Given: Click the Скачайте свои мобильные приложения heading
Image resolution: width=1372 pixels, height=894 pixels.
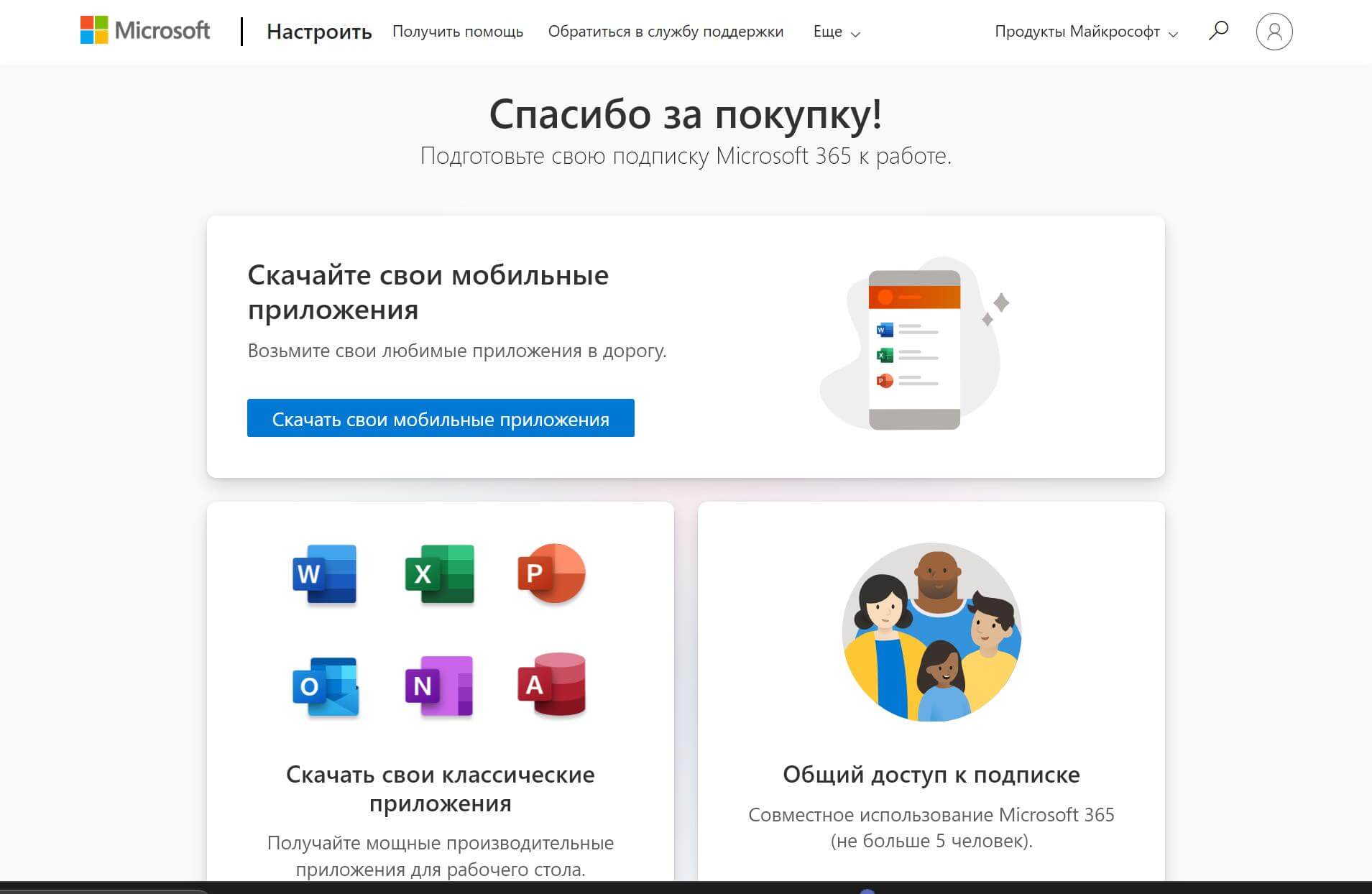Looking at the screenshot, I should pyautogui.click(x=428, y=292).
